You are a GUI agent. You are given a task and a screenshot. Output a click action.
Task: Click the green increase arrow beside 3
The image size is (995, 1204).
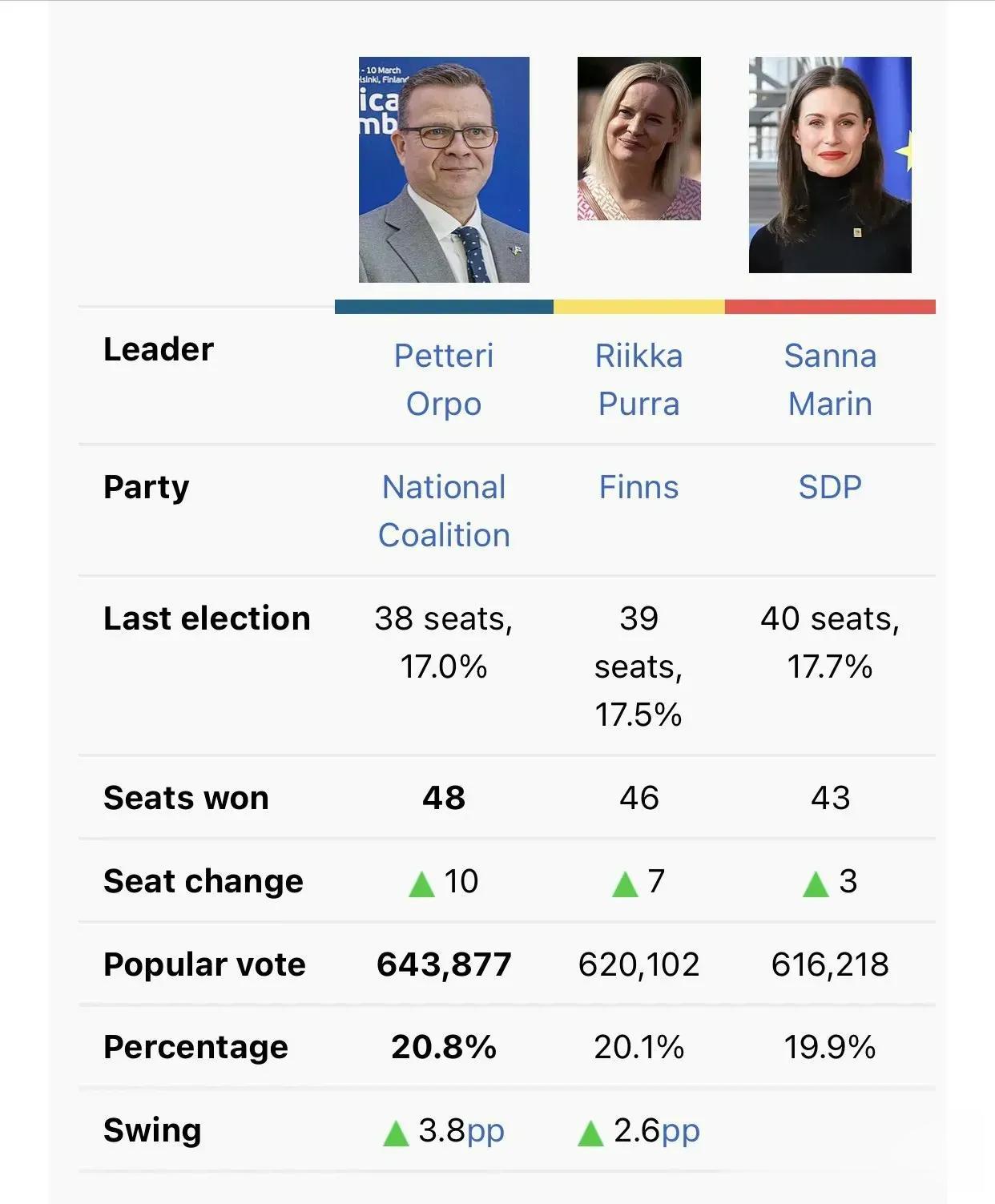(x=816, y=884)
